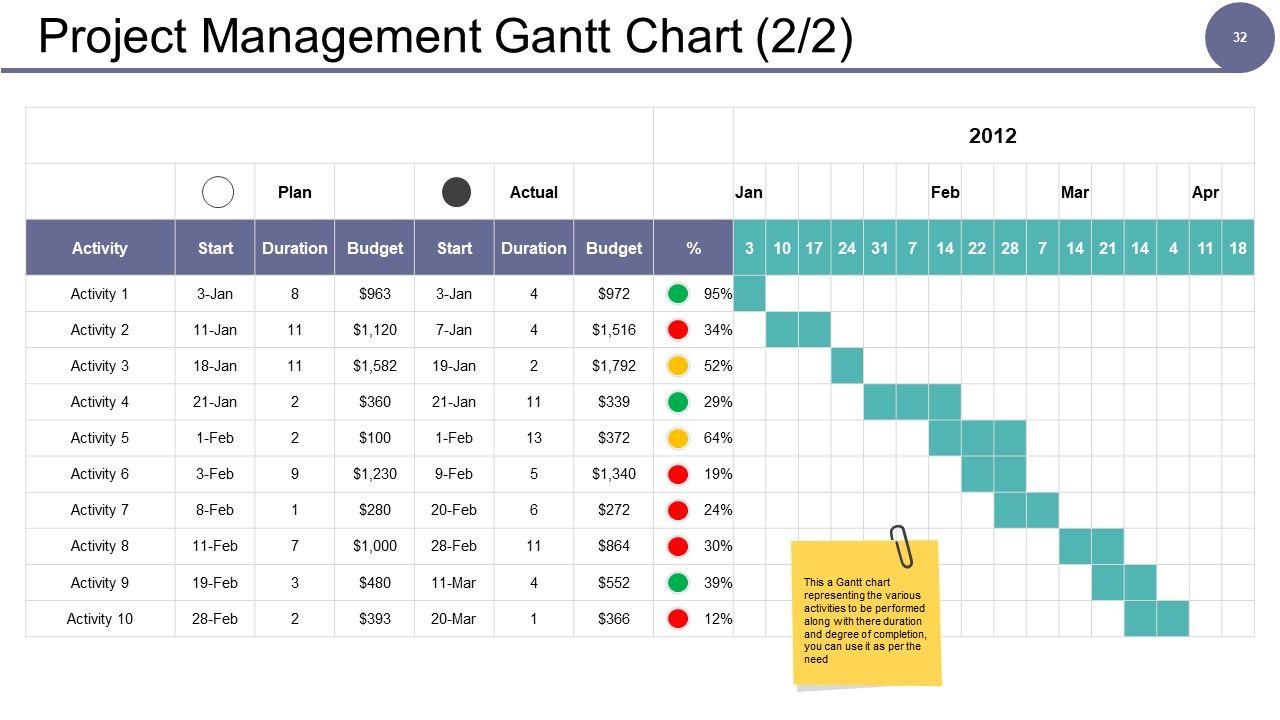Select the Activity 6 teal Gantt bar
This screenshot has height=720, width=1280.
click(x=994, y=474)
